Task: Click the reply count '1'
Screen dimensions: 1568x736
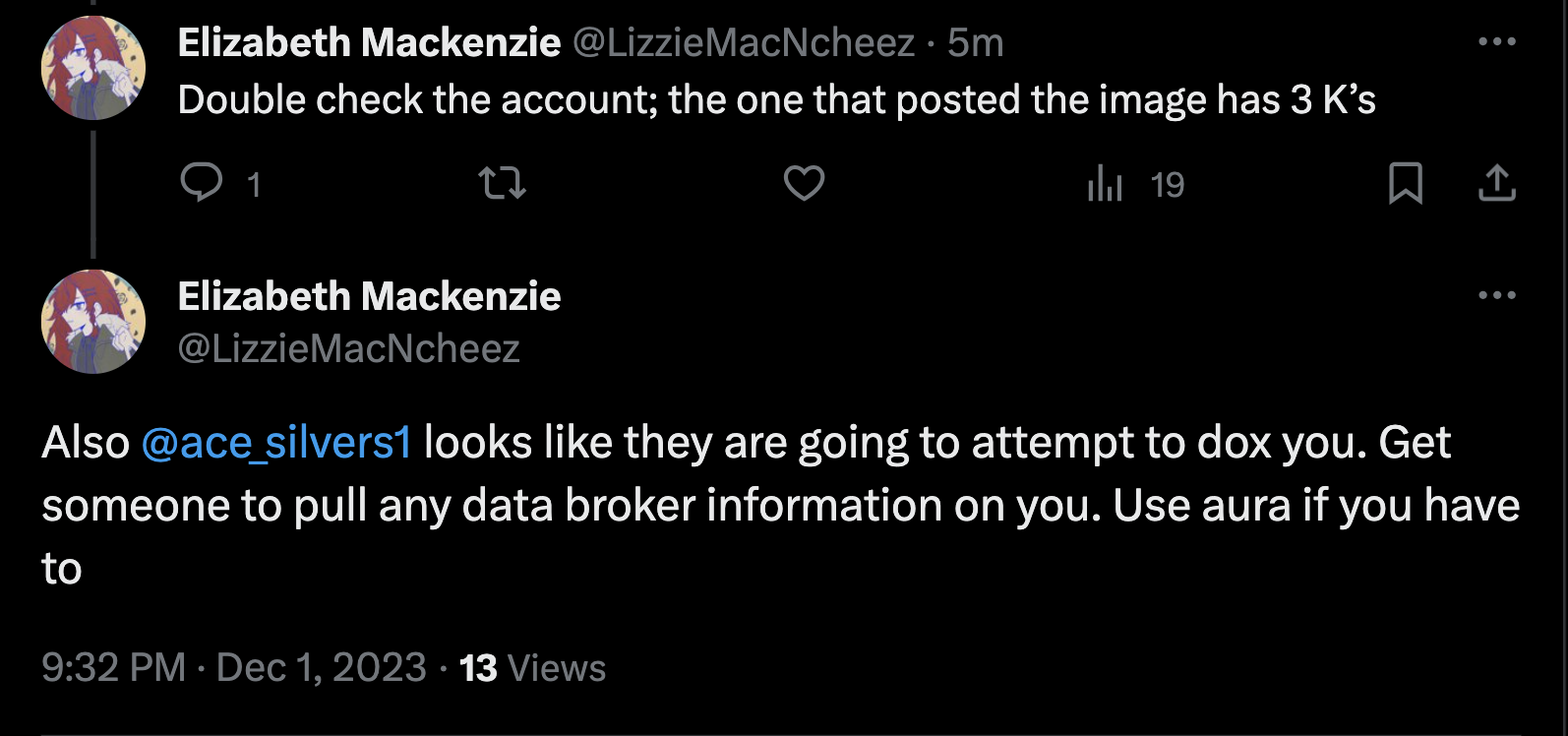Action: [254, 185]
